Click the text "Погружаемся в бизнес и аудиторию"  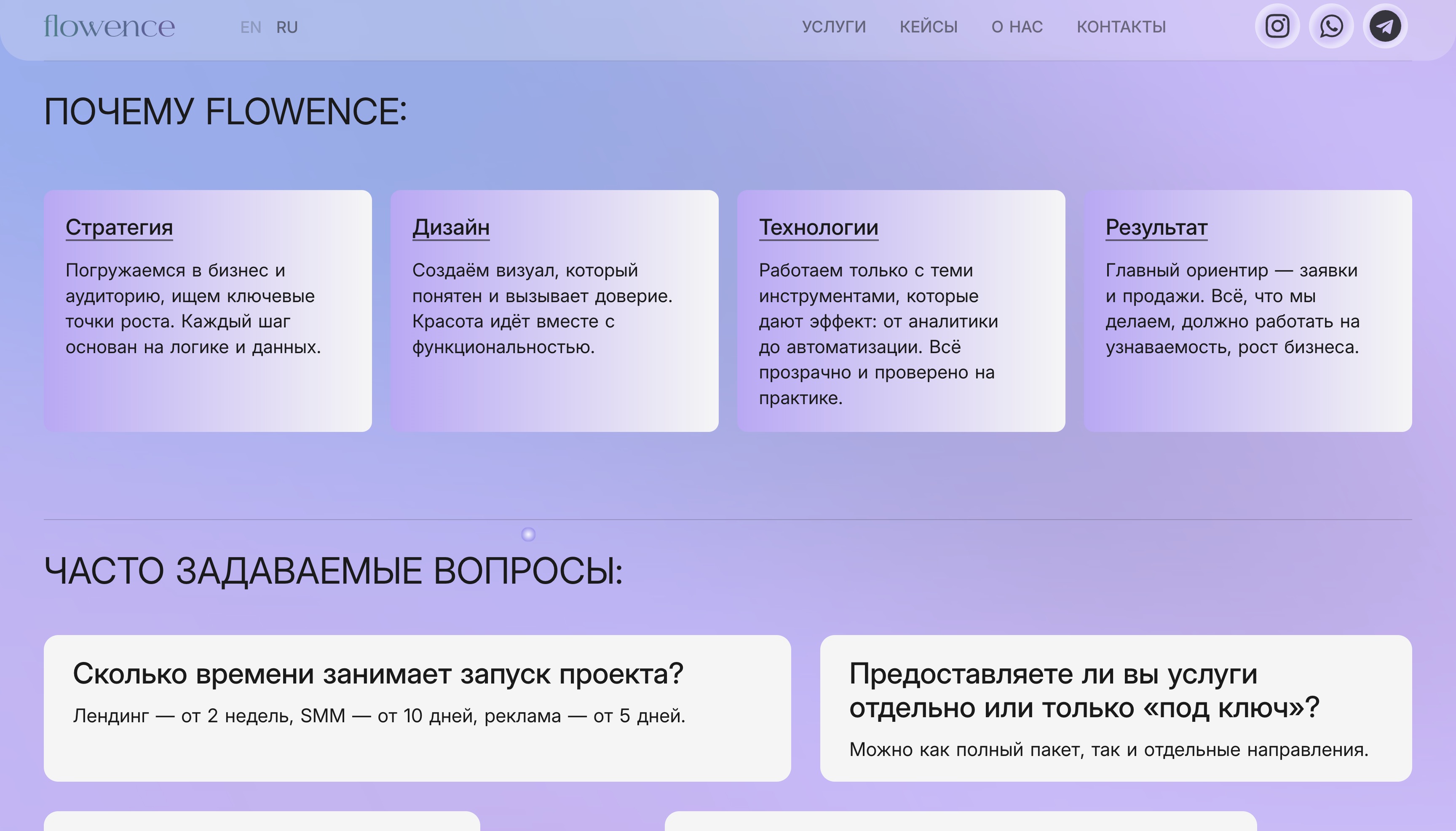(190, 283)
